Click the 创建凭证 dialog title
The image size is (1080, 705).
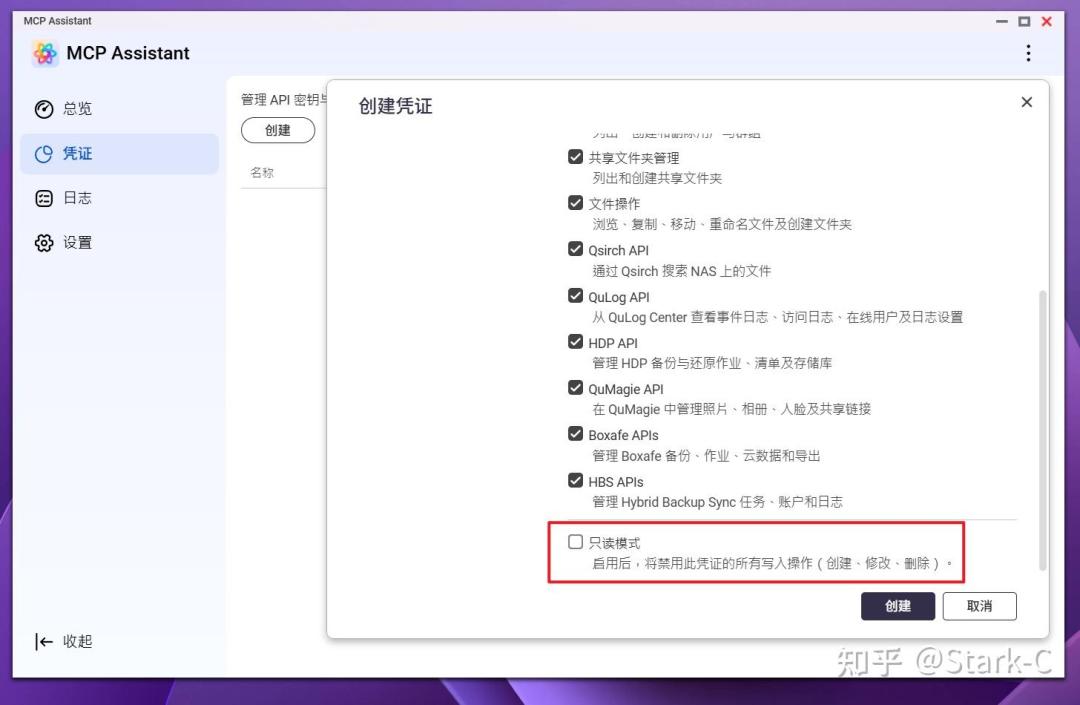point(395,107)
